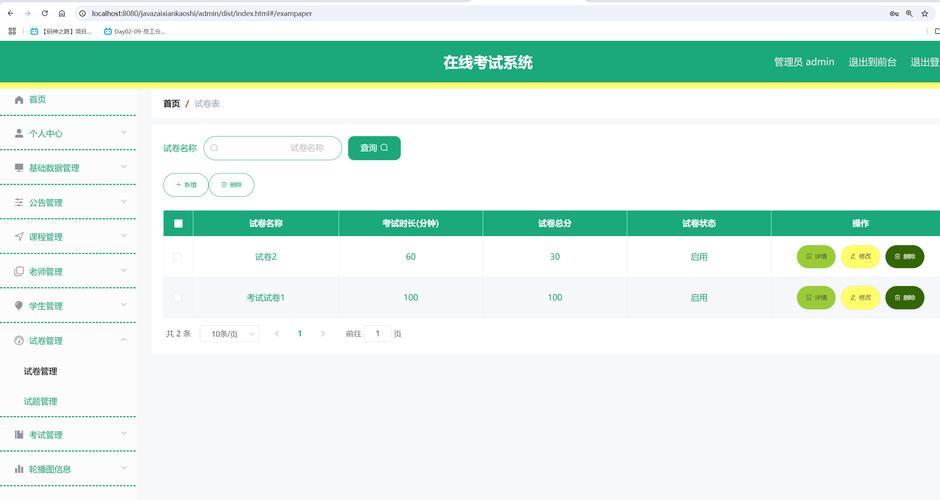Select the checkbox for row 考试试卷1

[177, 297]
